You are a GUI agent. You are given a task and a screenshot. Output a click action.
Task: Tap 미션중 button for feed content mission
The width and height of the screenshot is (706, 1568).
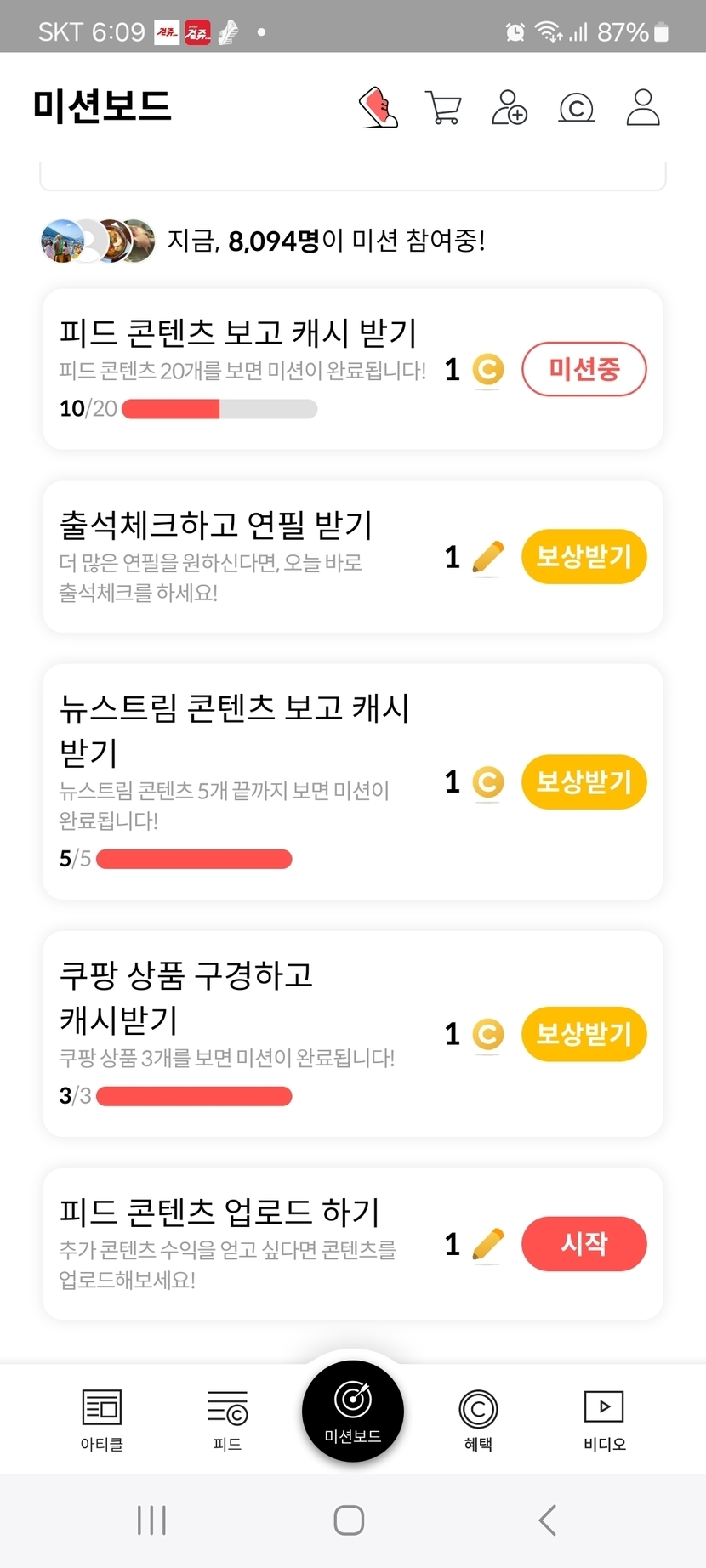(x=584, y=369)
